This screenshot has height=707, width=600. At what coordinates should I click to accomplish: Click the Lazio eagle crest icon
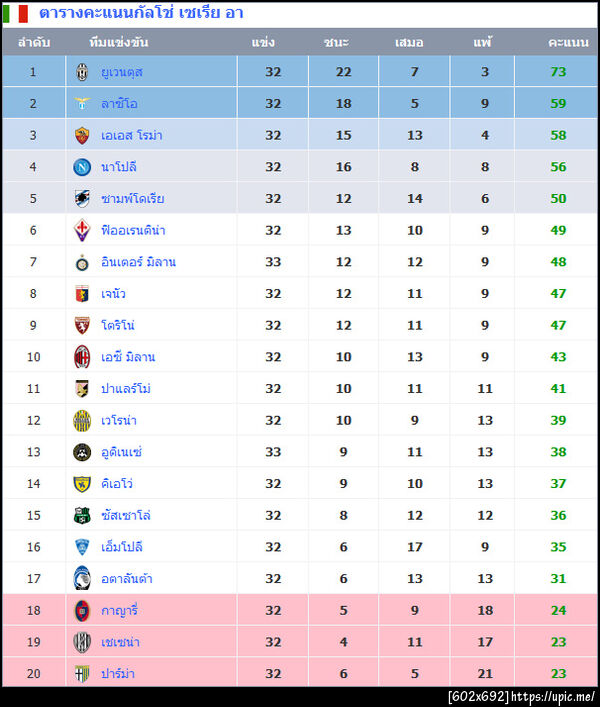coord(82,104)
